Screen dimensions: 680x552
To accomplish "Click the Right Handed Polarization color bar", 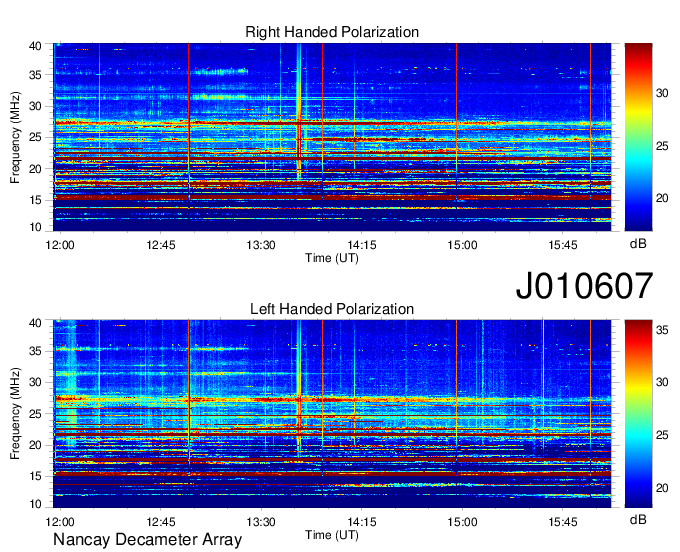I will [x=638, y=137].
